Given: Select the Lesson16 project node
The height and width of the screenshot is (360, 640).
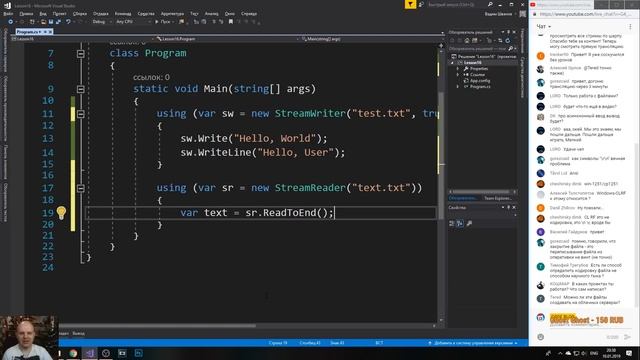Looking at the screenshot, I should pos(473,62).
